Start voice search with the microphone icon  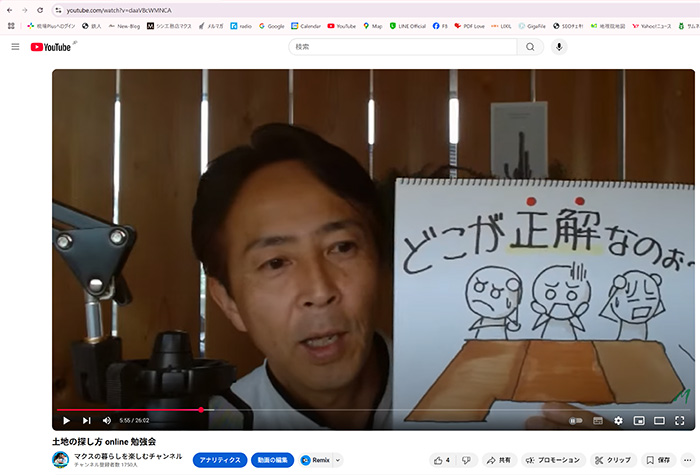pyautogui.click(x=559, y=47)
